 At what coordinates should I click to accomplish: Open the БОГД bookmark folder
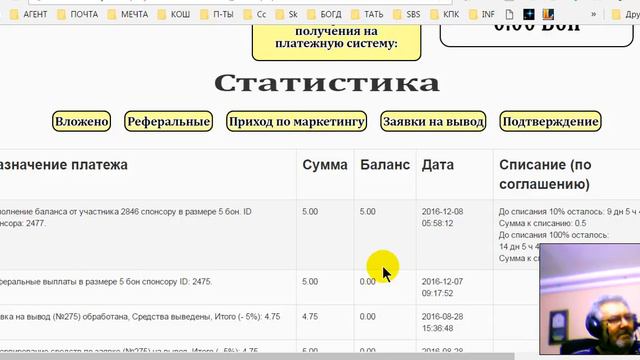324,14
